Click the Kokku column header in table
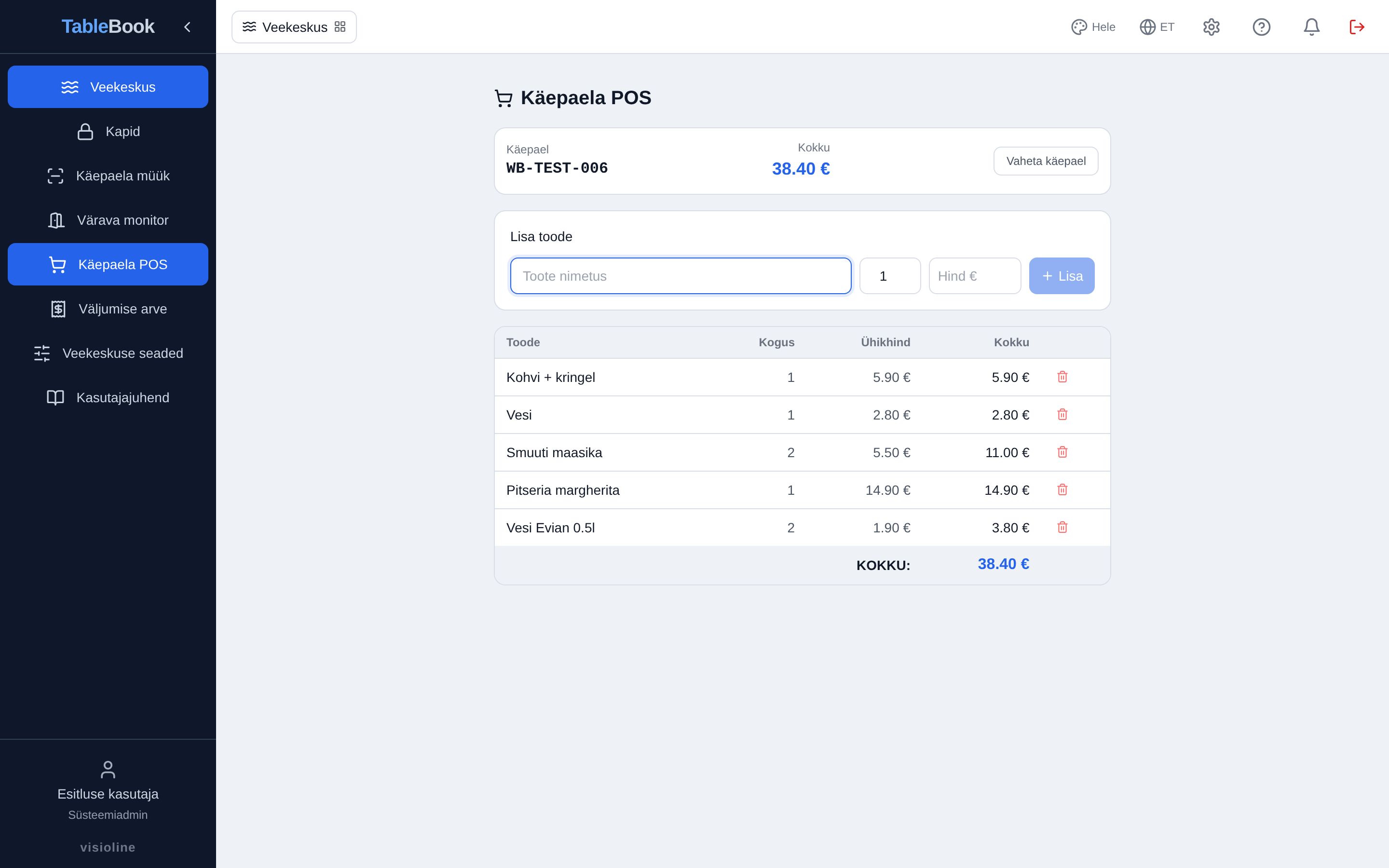Image resolution: width=1389 pixels, height=868 pixels. pos(1011,342)
